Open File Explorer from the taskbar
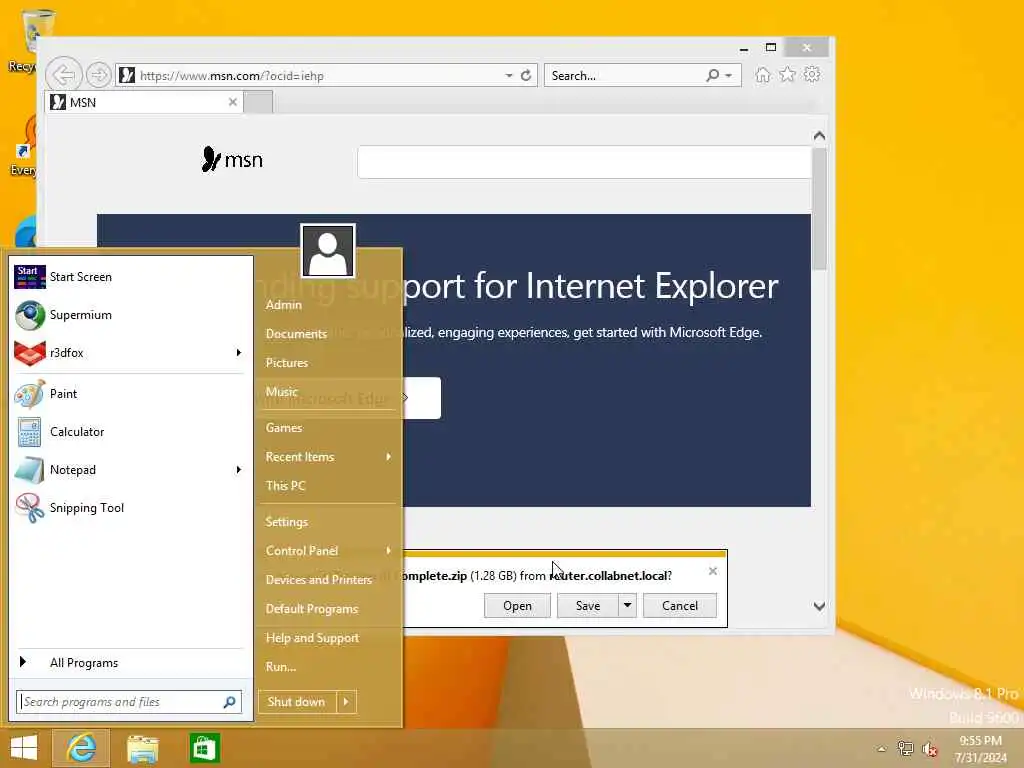Viewport: 1024px width, 768px height. (x=142, y=748)
